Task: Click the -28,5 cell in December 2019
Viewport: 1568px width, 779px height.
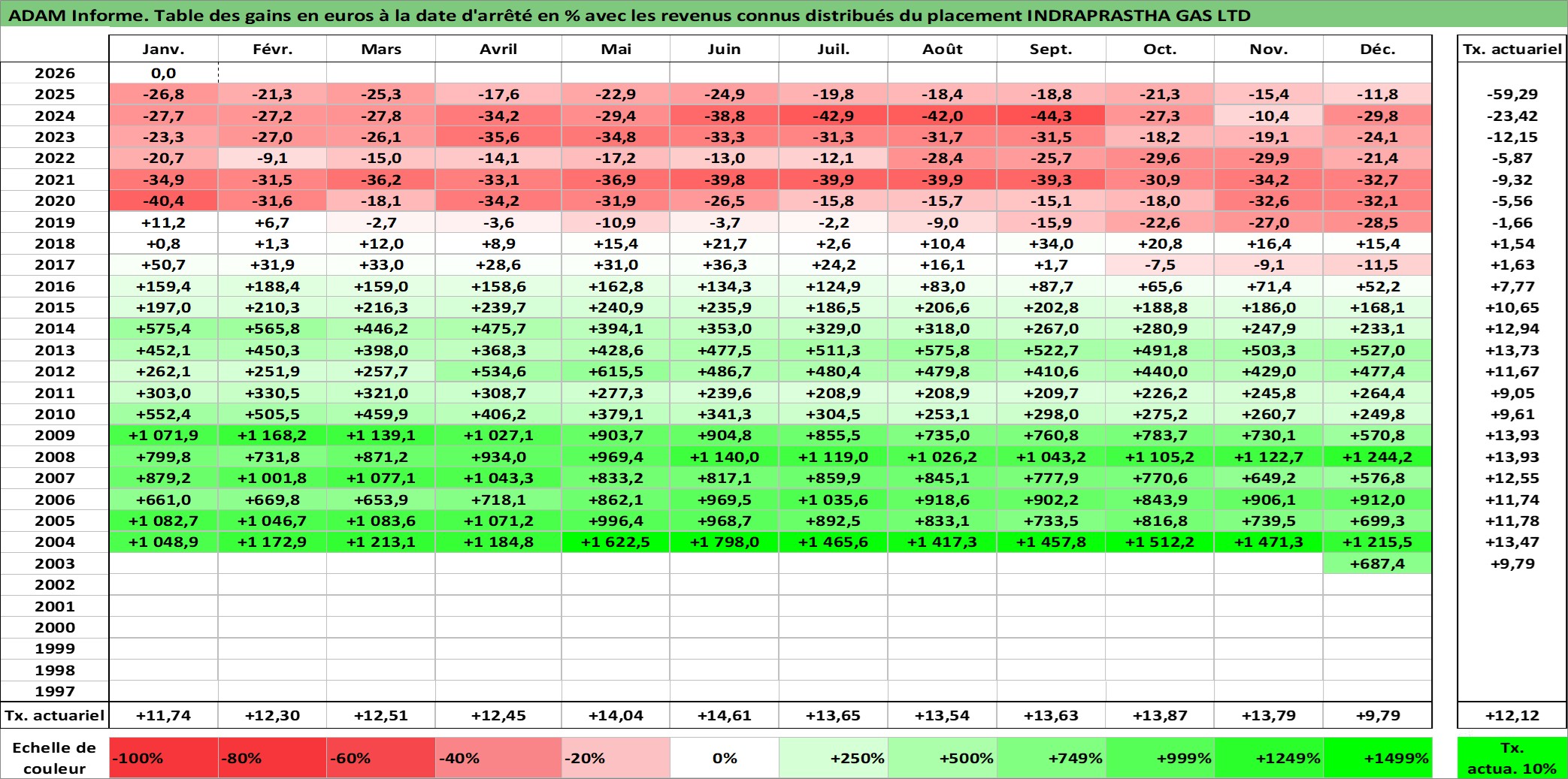Action: tap(1377, 222)
